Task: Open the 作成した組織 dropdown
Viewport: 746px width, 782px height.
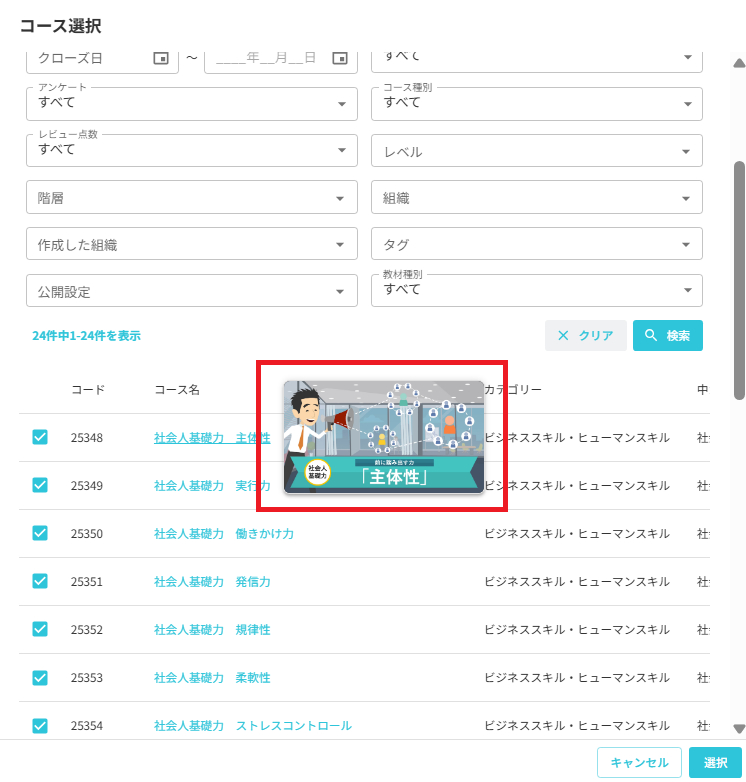Action: 192,244
